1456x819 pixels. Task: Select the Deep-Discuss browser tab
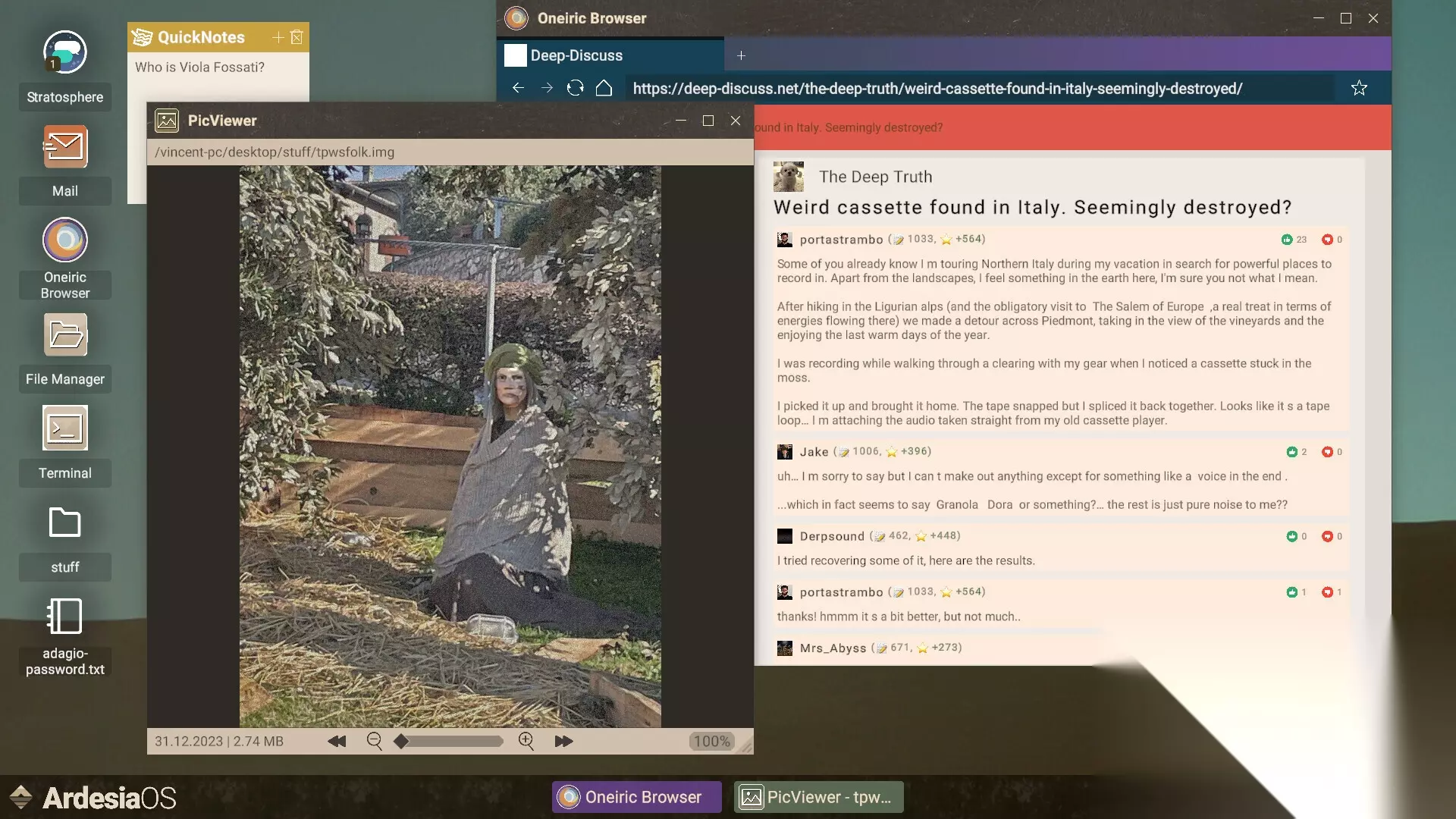(x=576, y=55)
